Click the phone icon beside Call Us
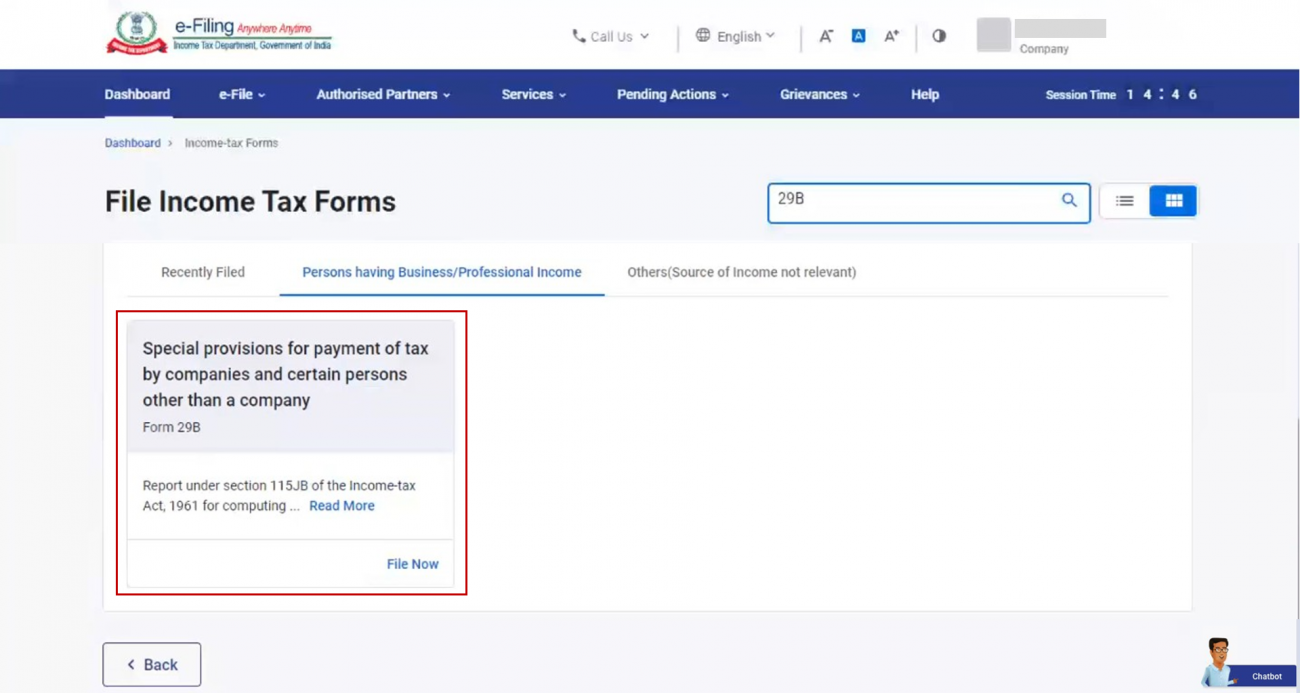The height and width of the screenshot is (693, 1300). [x=577, y=36]
